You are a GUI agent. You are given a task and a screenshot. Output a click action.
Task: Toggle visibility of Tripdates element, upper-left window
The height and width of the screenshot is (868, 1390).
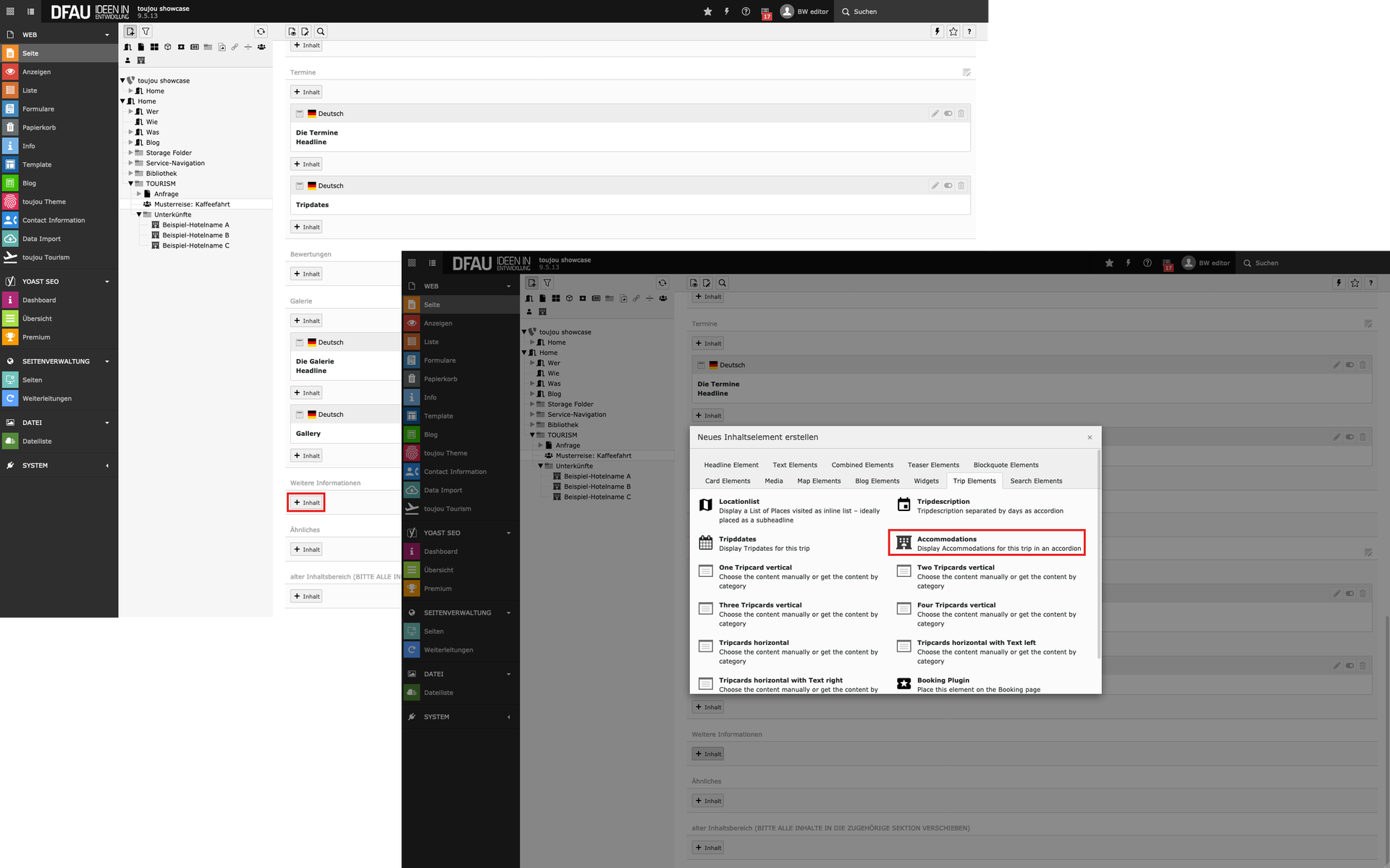[x=948, y=186]
